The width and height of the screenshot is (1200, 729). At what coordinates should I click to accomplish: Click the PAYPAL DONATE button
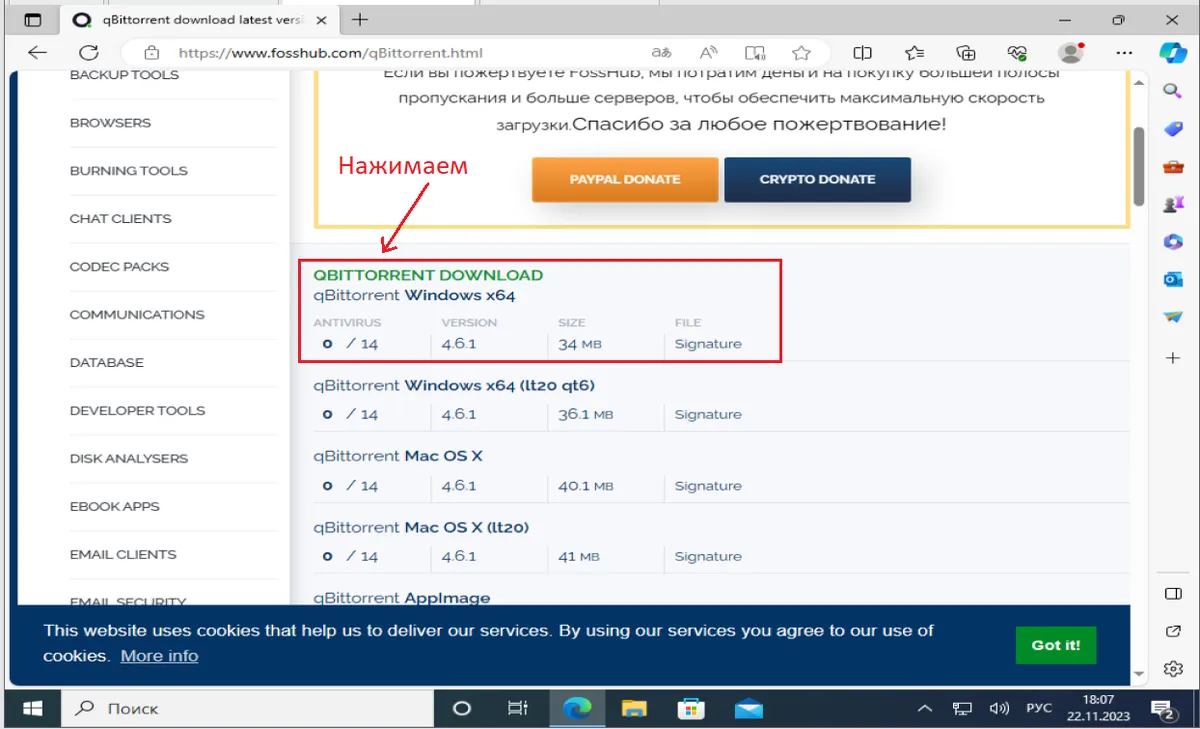[x=625, y=179]
